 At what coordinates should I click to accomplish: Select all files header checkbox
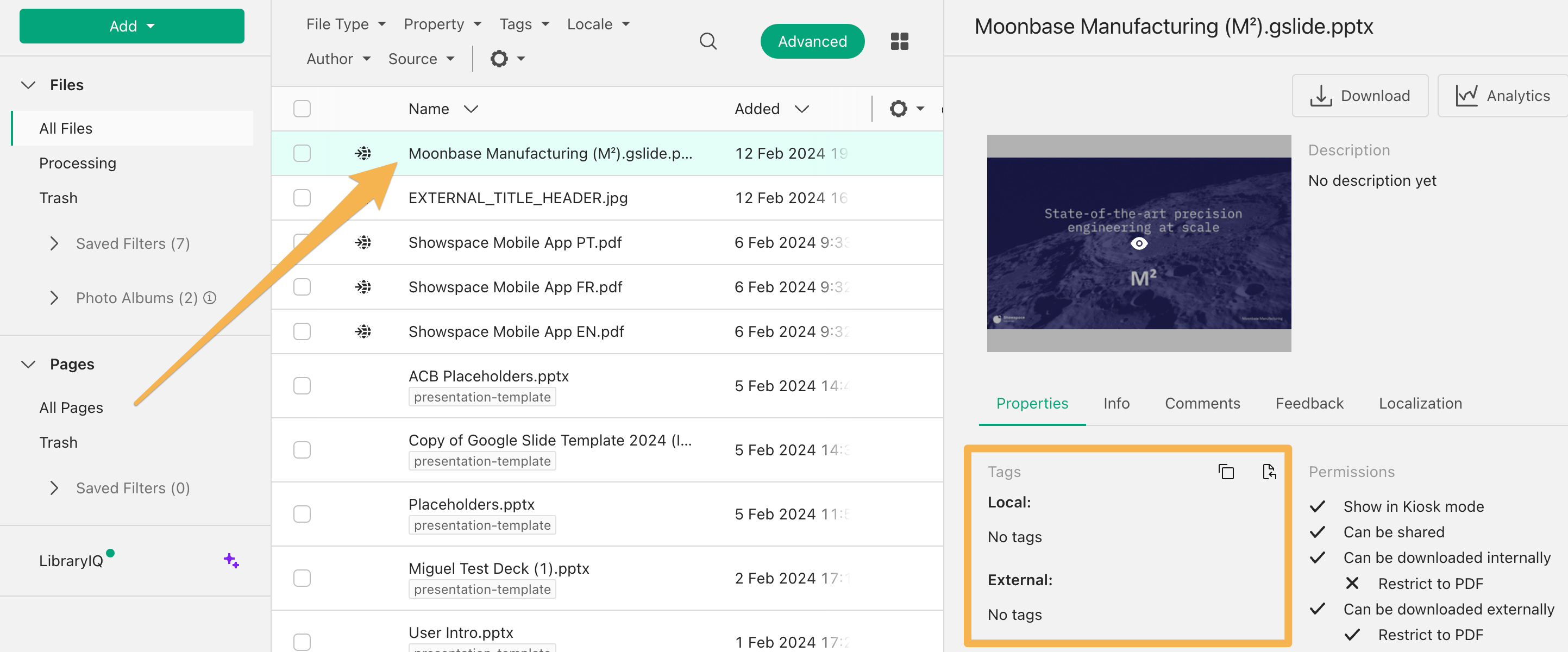pos(302,108)
